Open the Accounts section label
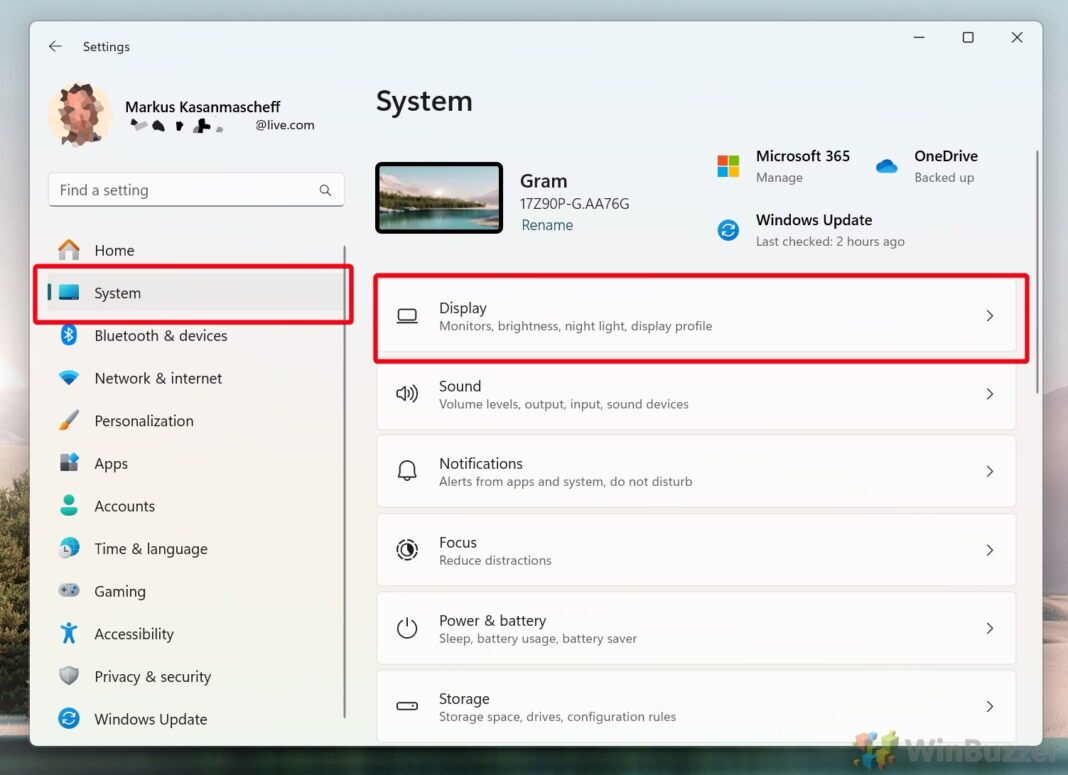This screenshot has width=1068, height=775. [125, 506]
